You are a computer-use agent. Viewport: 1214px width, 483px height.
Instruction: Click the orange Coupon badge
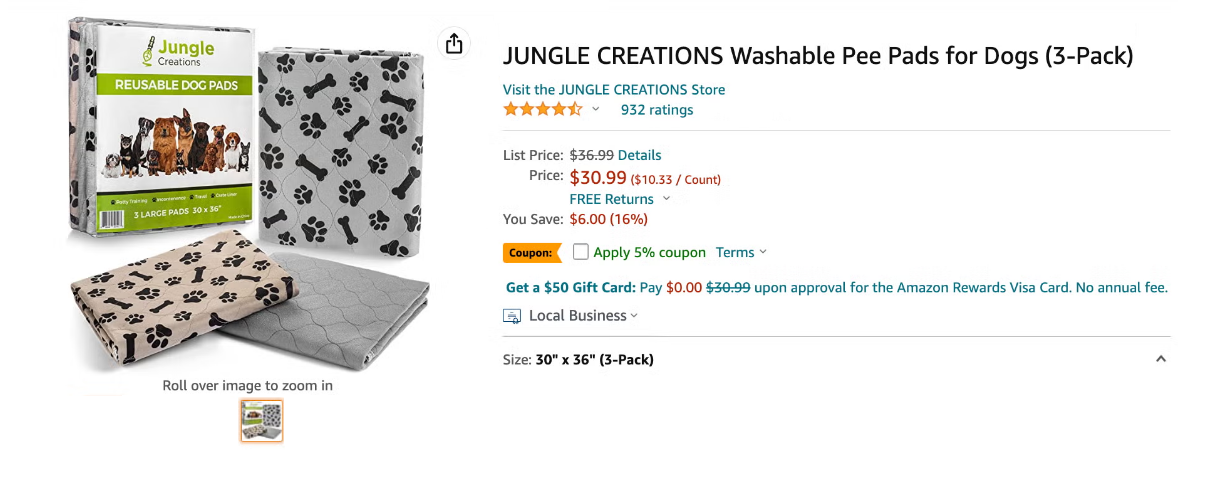(x=532, y=253)
